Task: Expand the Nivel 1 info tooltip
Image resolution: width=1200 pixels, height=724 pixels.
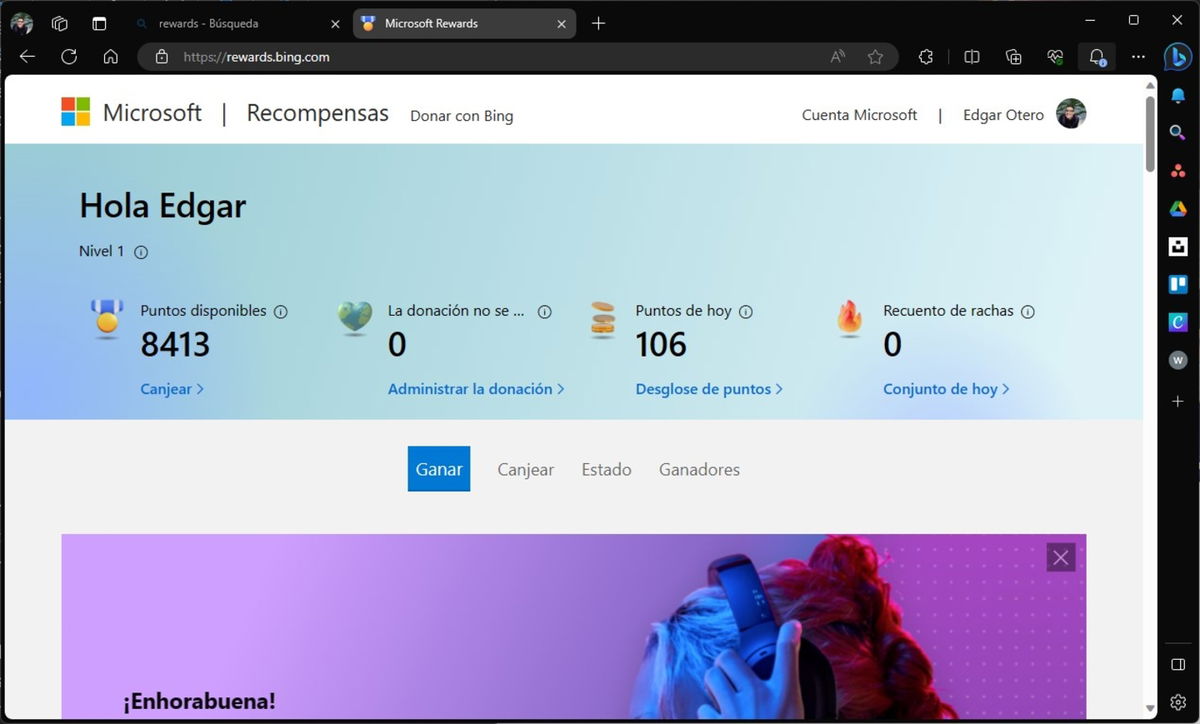Action: pyautogui.click(x=141, y=252)
